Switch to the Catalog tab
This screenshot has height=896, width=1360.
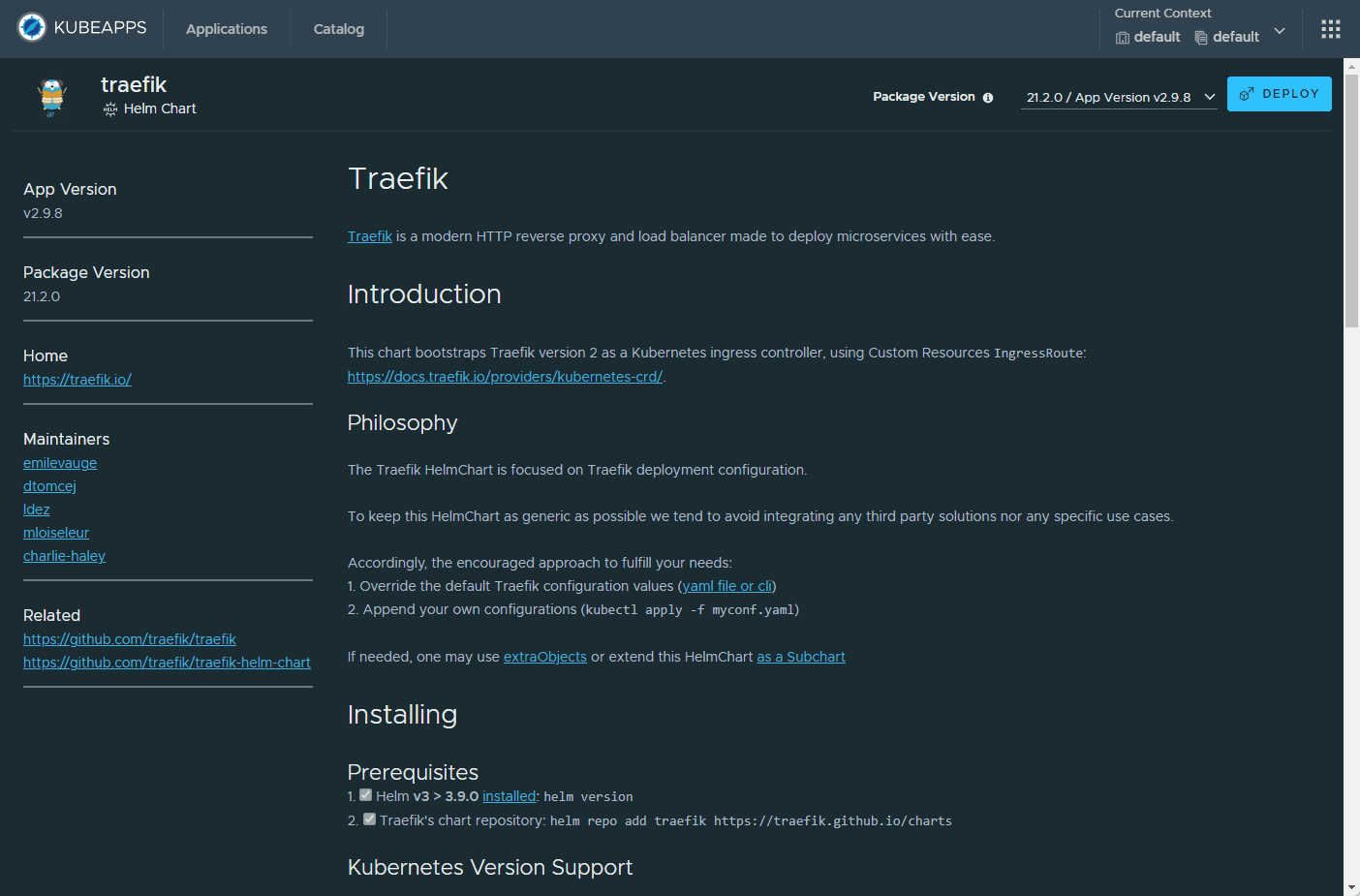(x=338, y=29)
